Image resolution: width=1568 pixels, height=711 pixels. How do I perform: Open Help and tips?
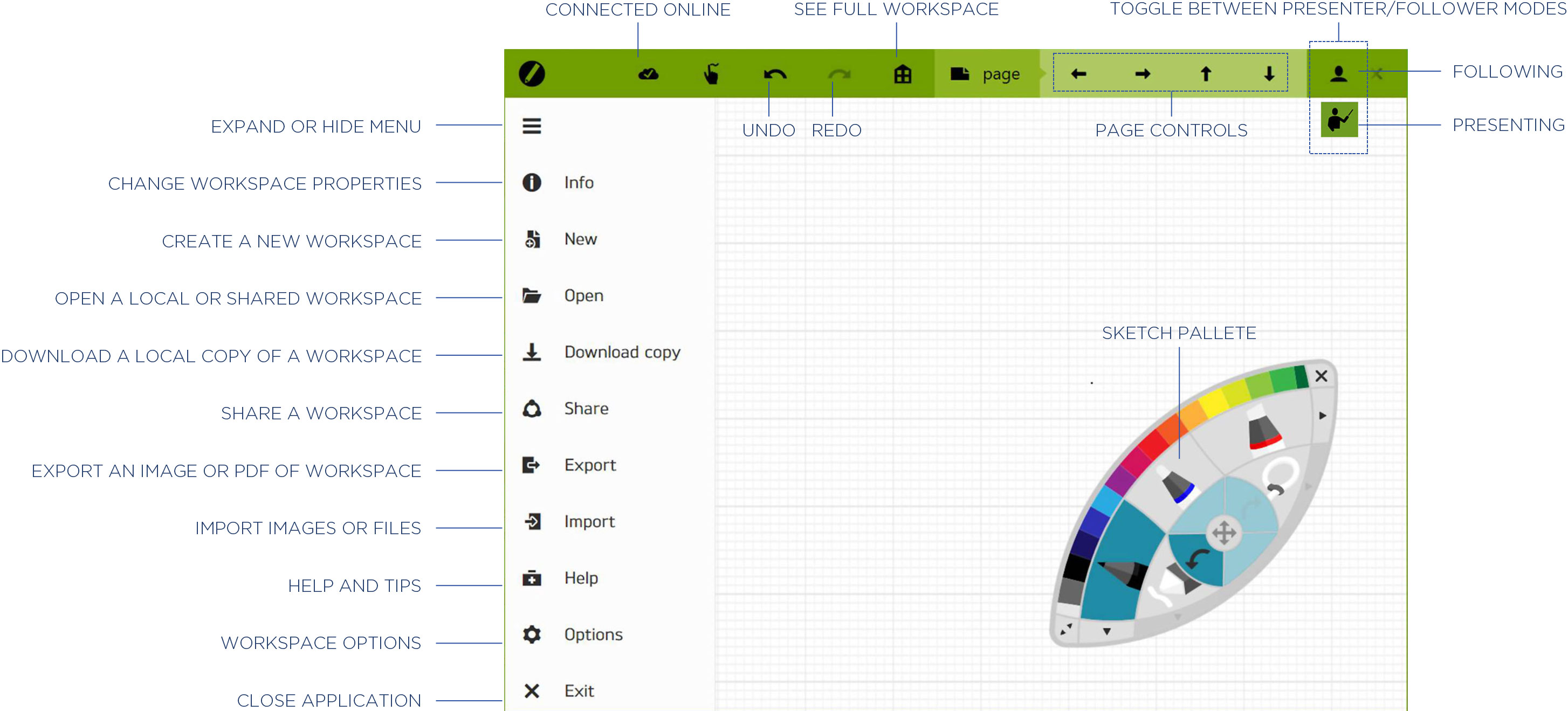coord(609,578)
